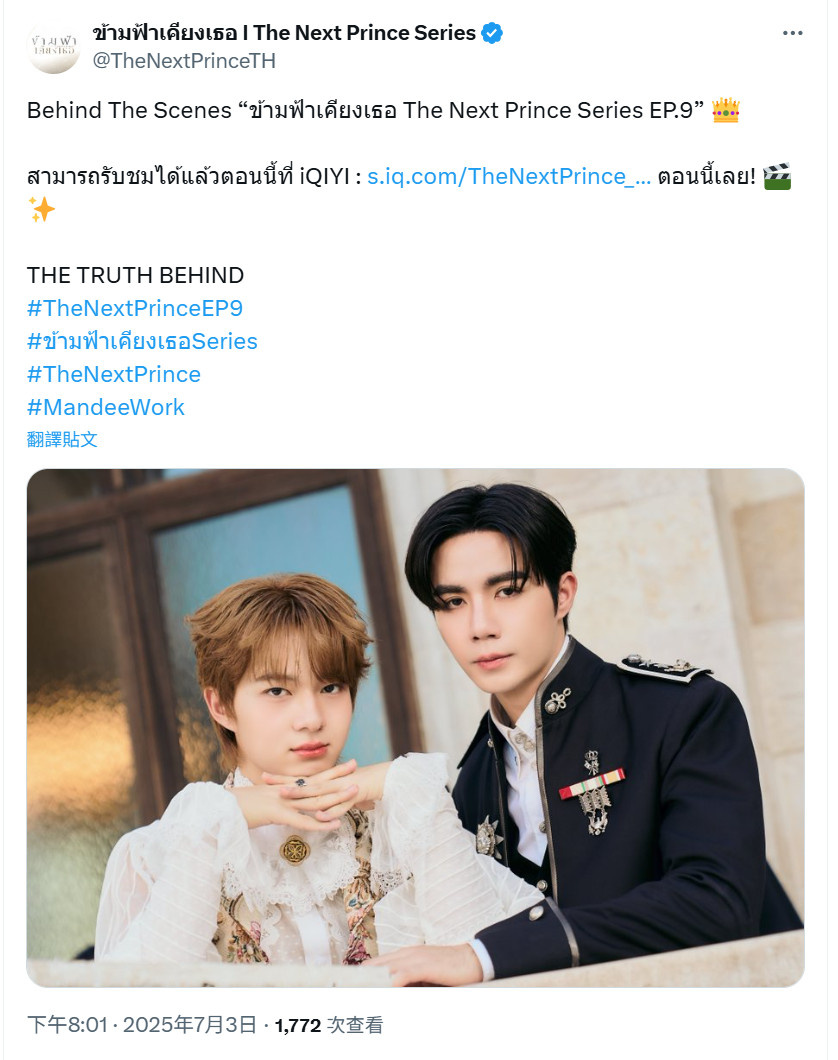Click 翻譯貼文 to translate the post
Screen dimensions: 838x1060
[62, 439]
